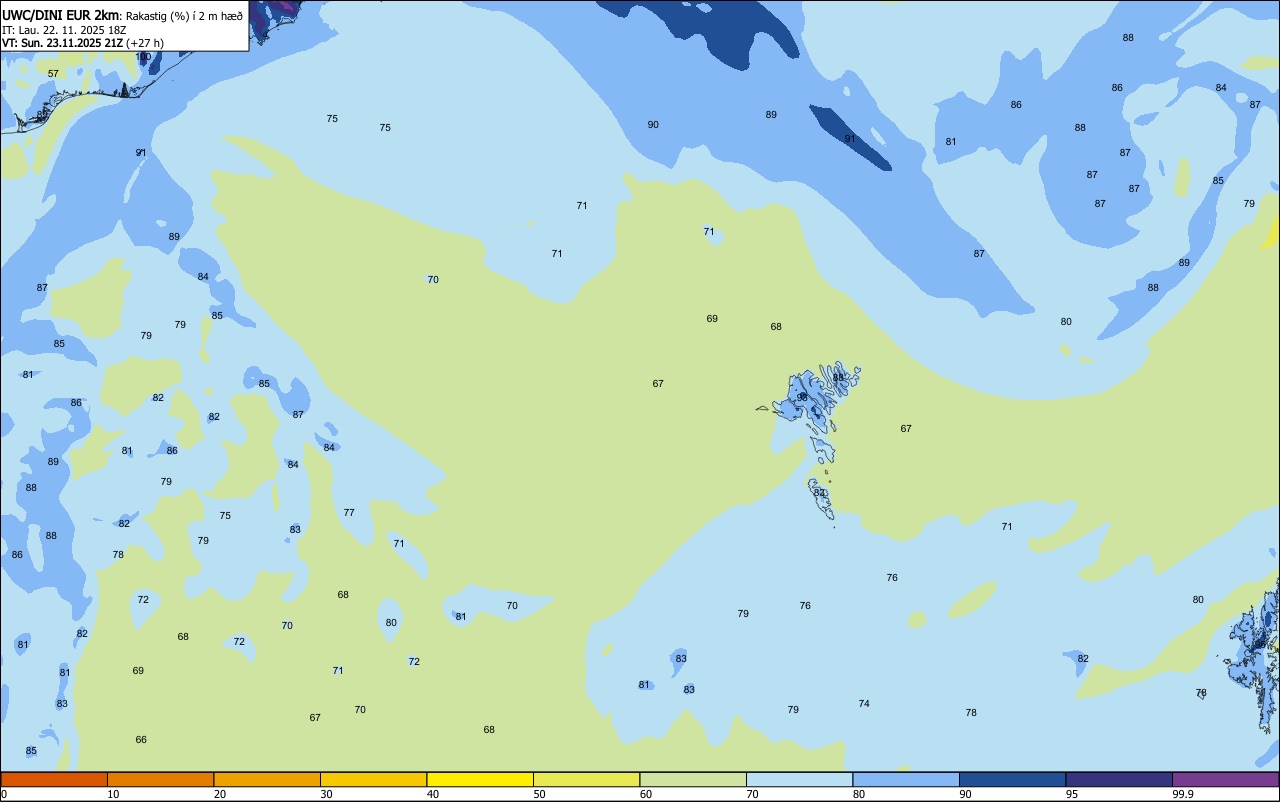The height and width of the screenshot is (802, 1280).
Task: Click the legend tick label 99.9
Action: 1182,794
